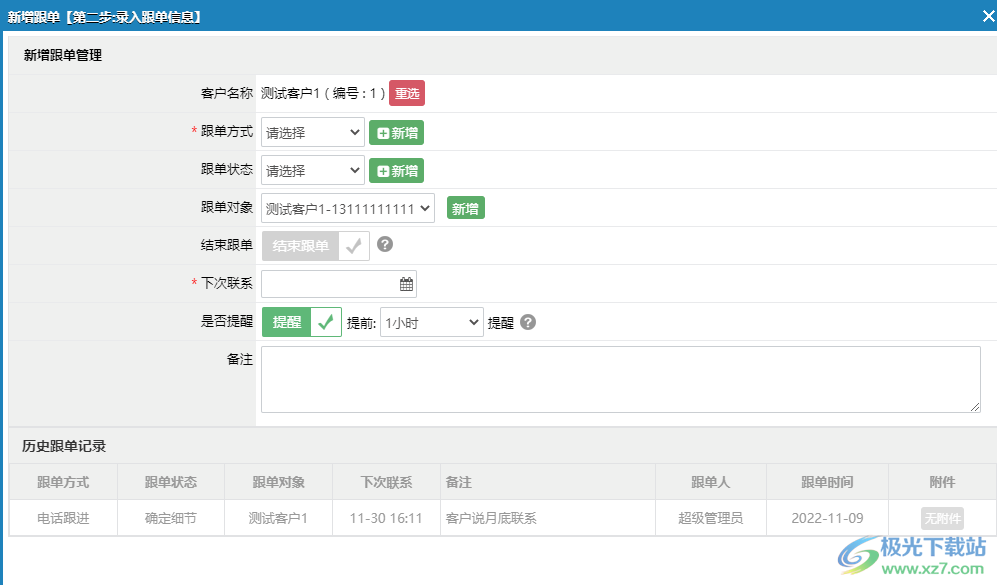Image resolution: width=997 pixels, height=585 pixels.
Task: Select 客户说月底联系 remark cell
Action: tap(548, 518)
